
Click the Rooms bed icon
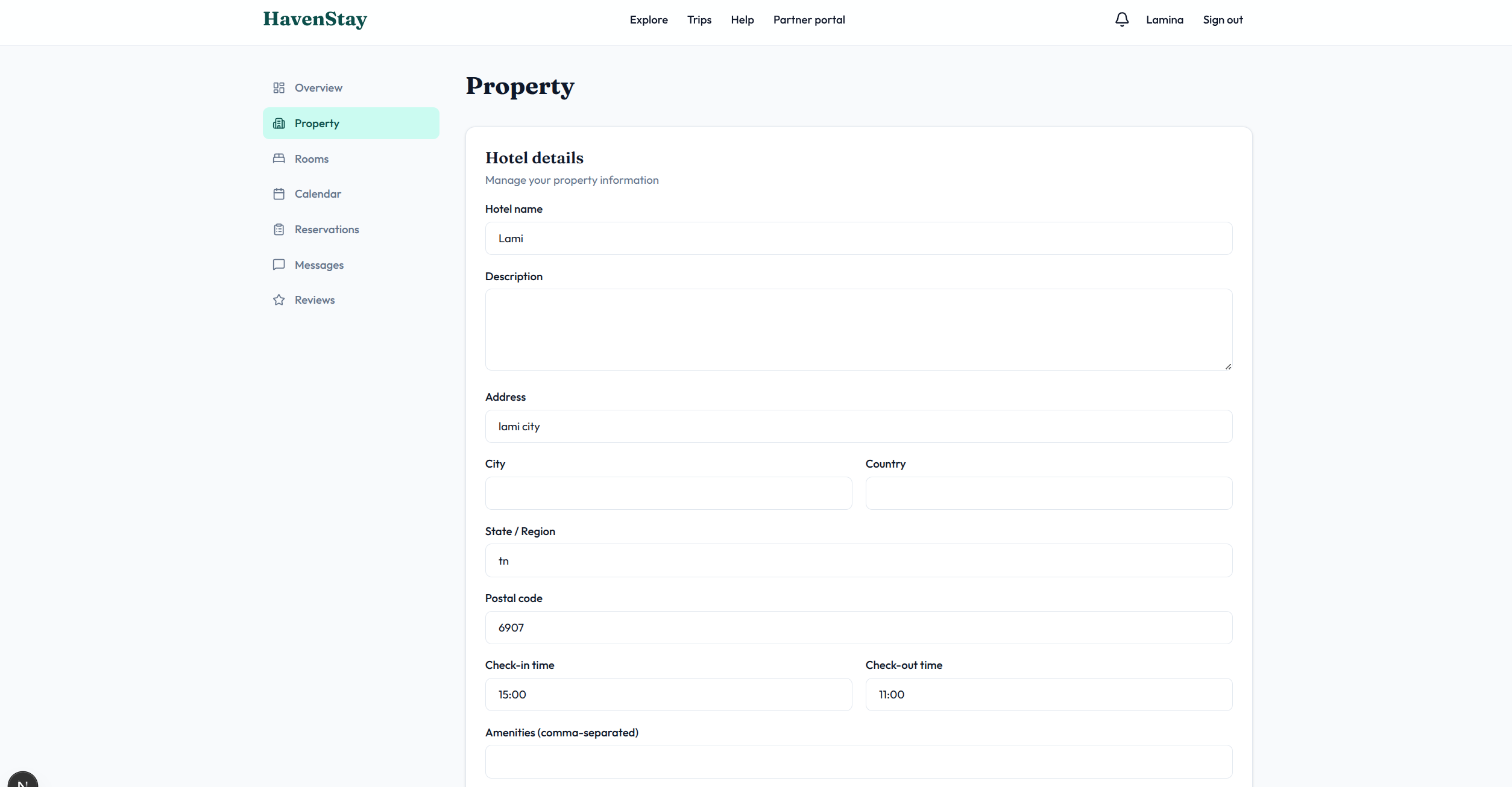pos(279,158)
